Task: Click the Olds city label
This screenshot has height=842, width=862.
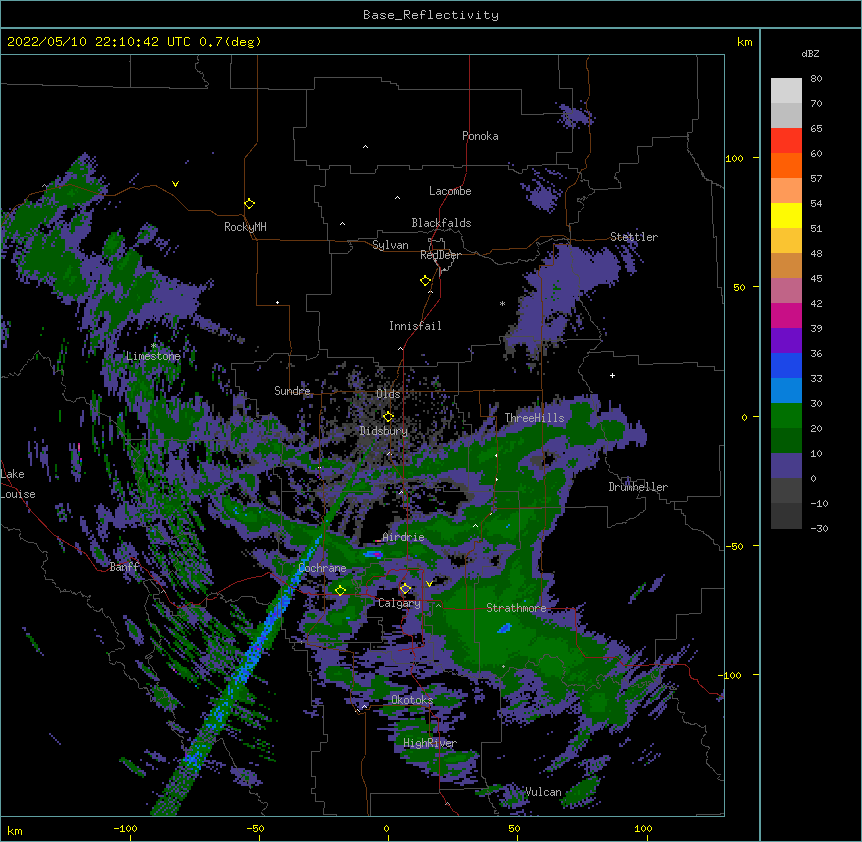Action: click(x=388, y=394)
